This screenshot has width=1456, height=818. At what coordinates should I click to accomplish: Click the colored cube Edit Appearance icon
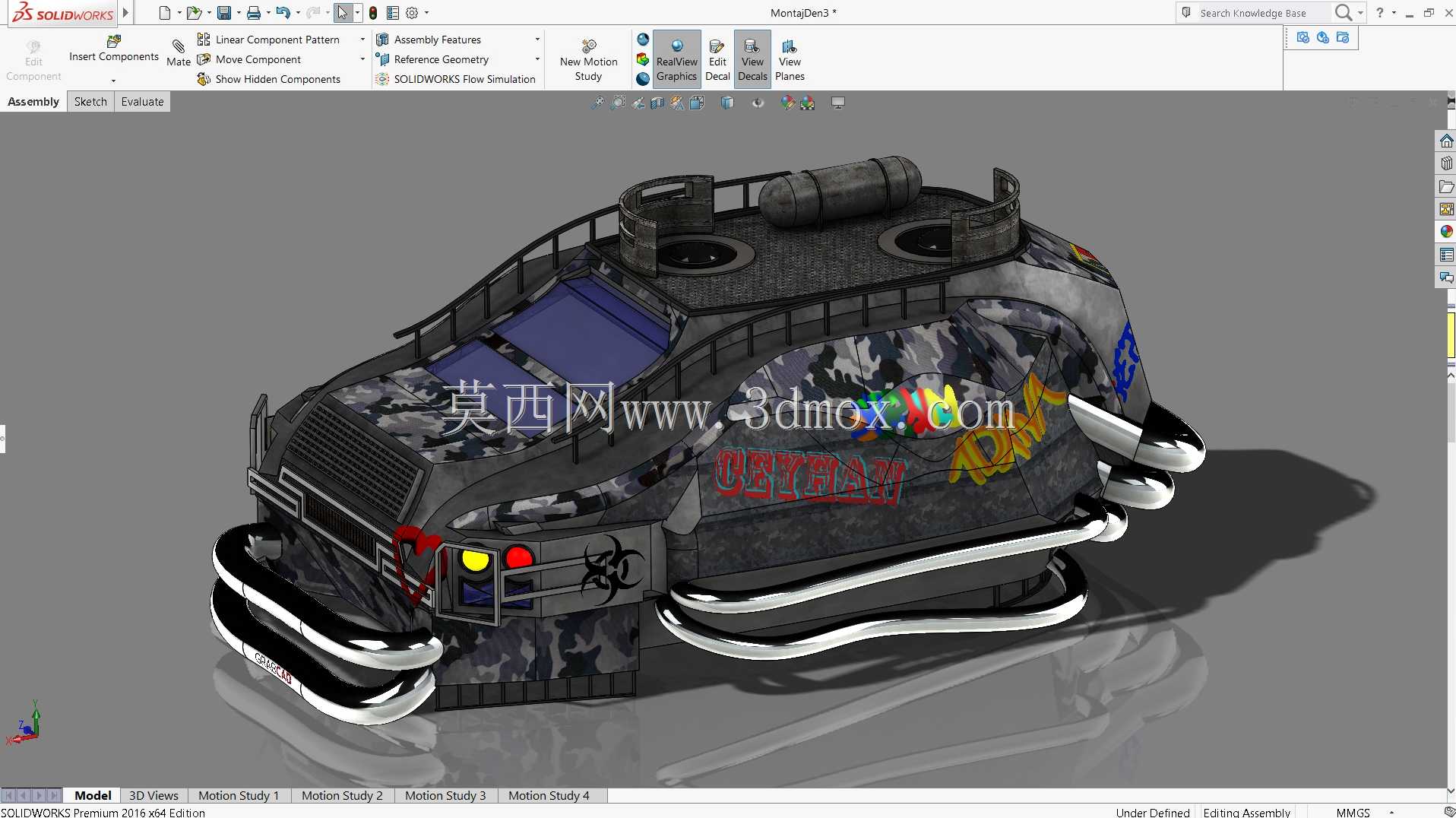pos(643,59)
